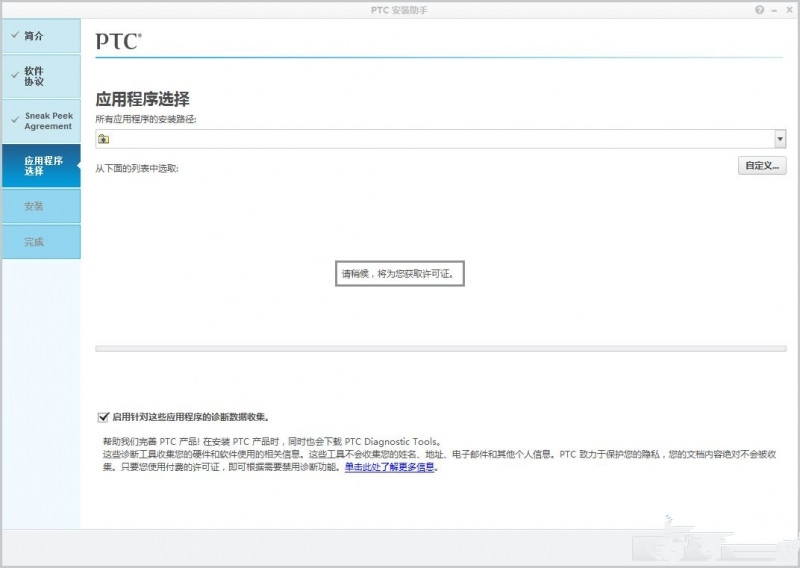Open the help question mark icon
The width and height of the screenshot is (800, 568).
760,10
